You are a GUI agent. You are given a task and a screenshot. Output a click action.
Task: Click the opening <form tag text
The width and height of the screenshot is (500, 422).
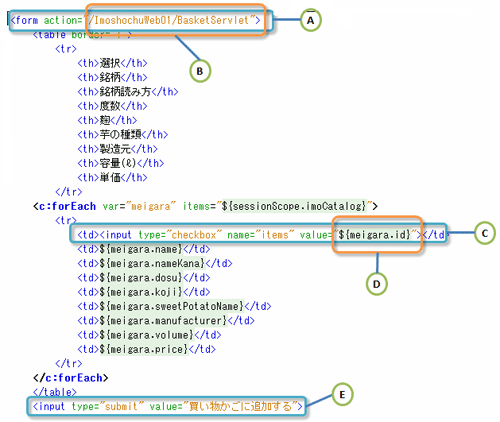coord(25,20)
